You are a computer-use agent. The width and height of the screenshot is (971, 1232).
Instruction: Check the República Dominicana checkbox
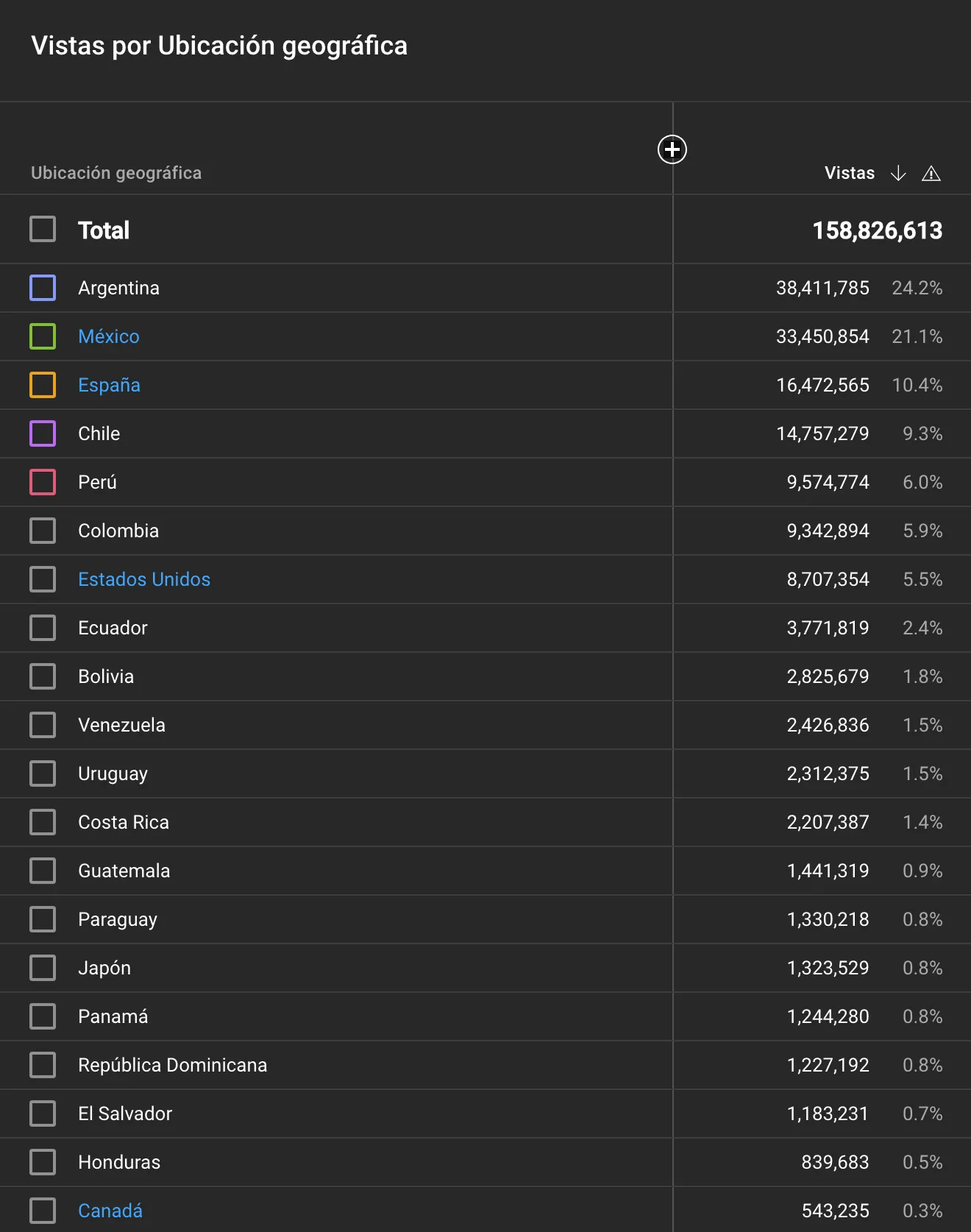pyautogui.click(x=43, y=1065)
